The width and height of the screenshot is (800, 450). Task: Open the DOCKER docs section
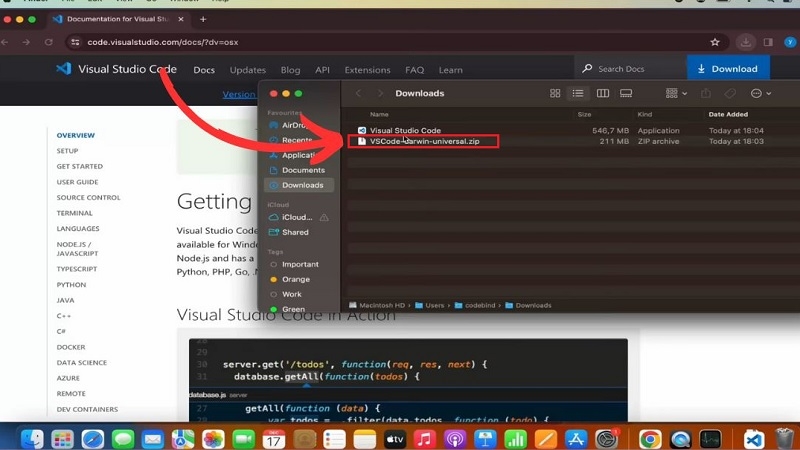(71, 347)
